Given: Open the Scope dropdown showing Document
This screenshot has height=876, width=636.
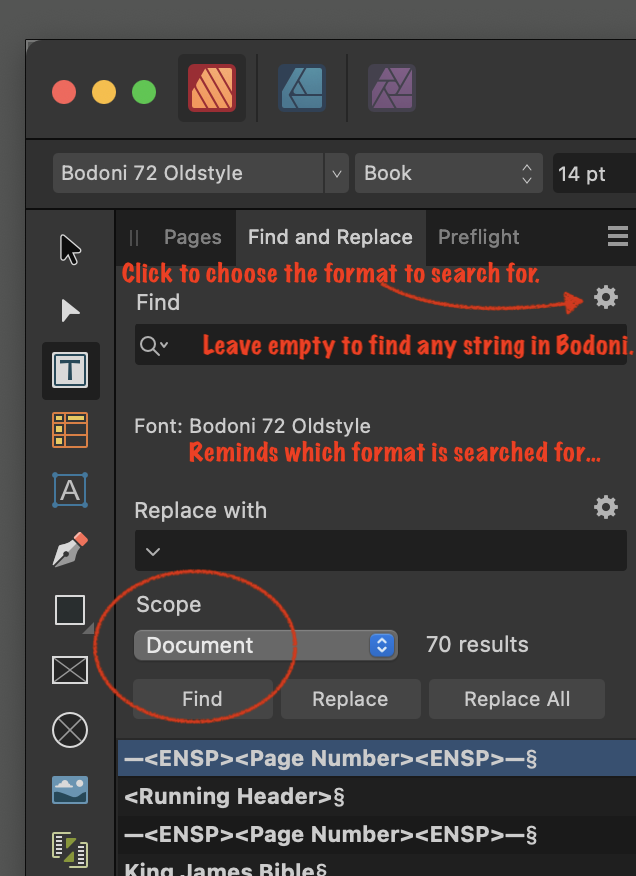Looking at the screenshot, I should pyautogui.click(x=265, y=645).
